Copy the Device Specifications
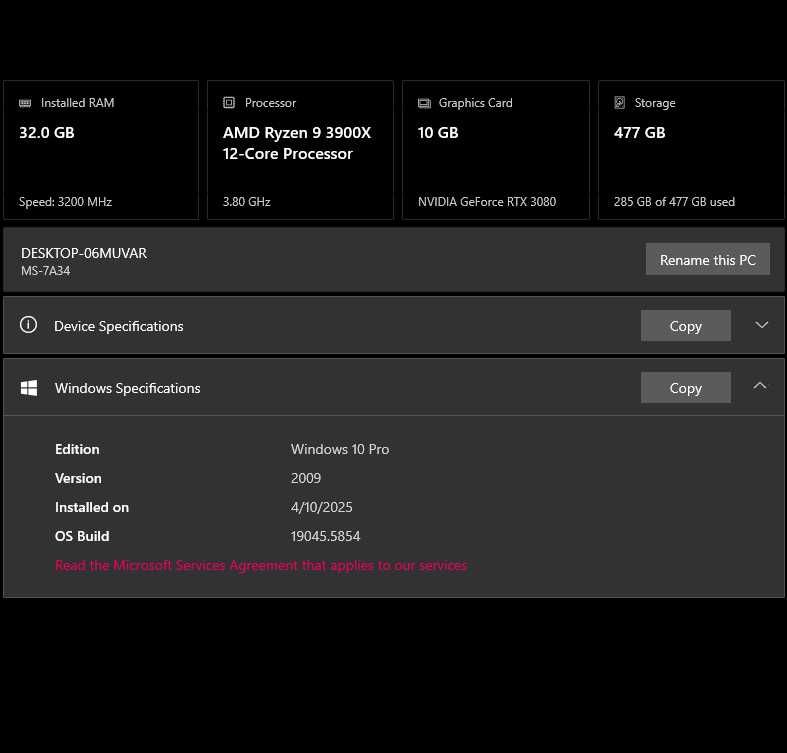 pos(686,326)
